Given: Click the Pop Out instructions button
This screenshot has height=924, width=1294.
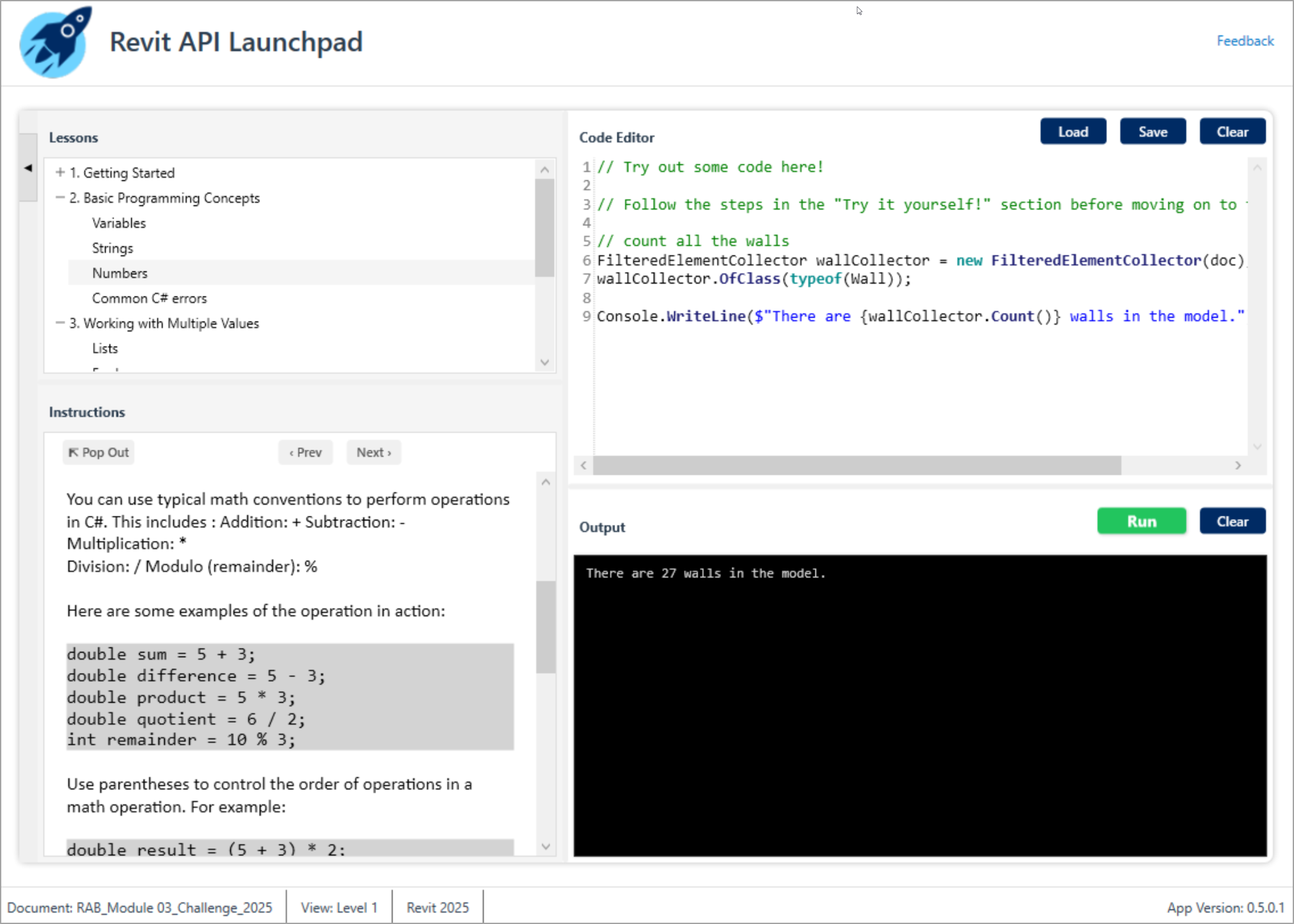Looking at the screenshot, I should [x=99, y=452].
